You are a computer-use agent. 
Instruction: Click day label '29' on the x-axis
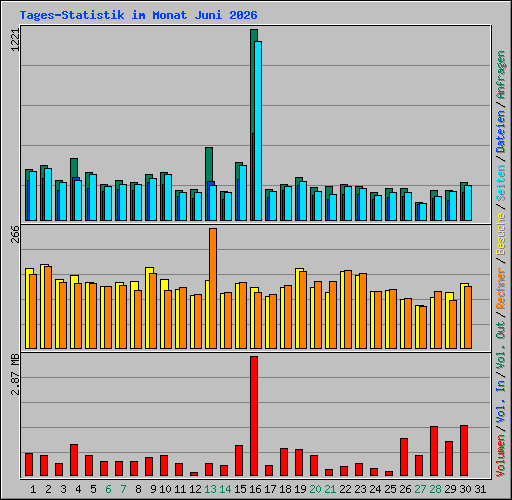click(x=450, y=489)
